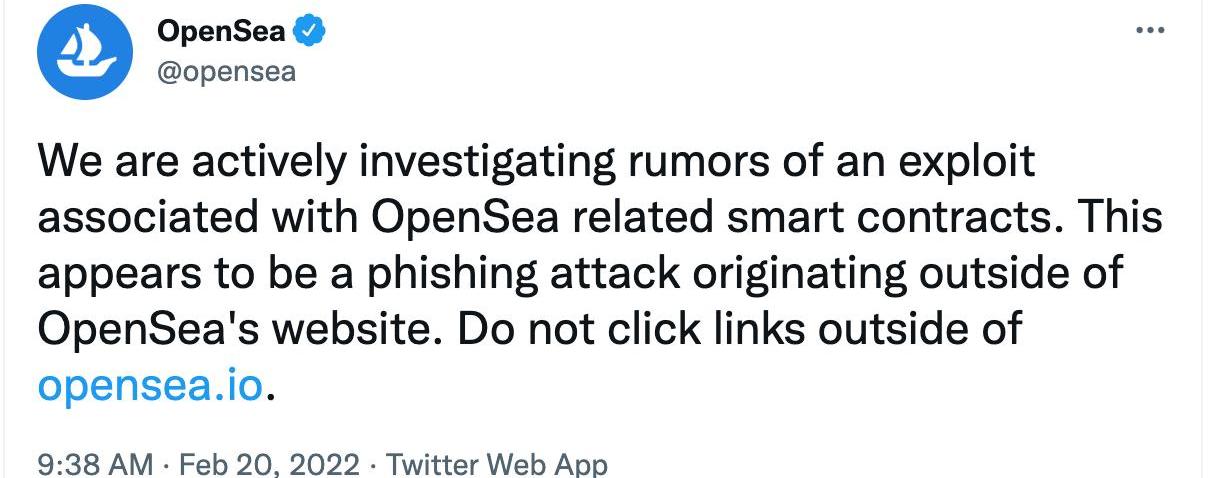Screen dimensions: 1212x478
Task: Click the first line starting "We are actively"
Action: point(536,163)
